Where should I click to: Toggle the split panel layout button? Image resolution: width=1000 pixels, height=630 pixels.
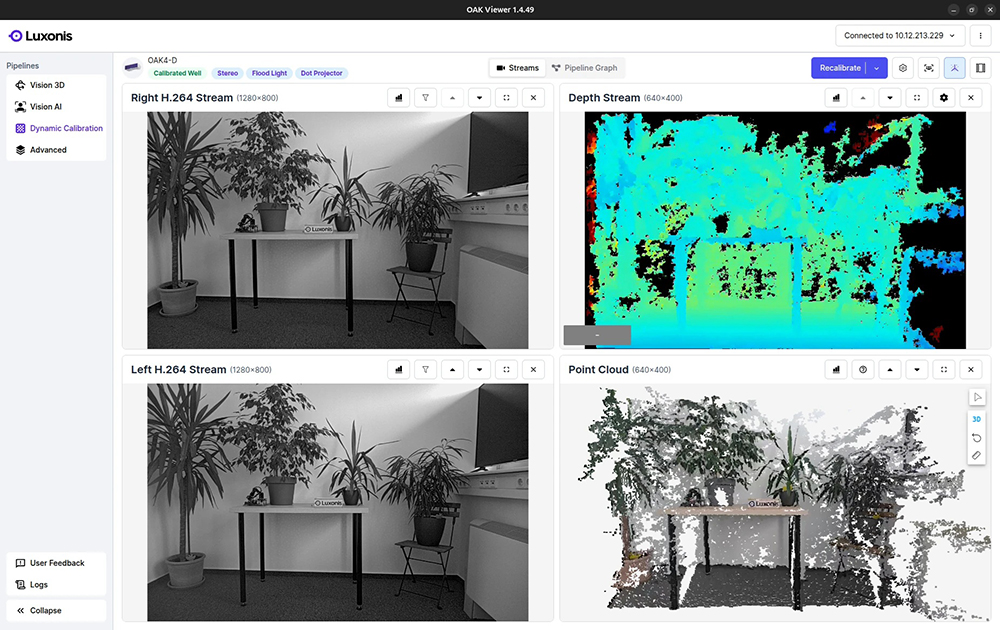pos(980,68)
